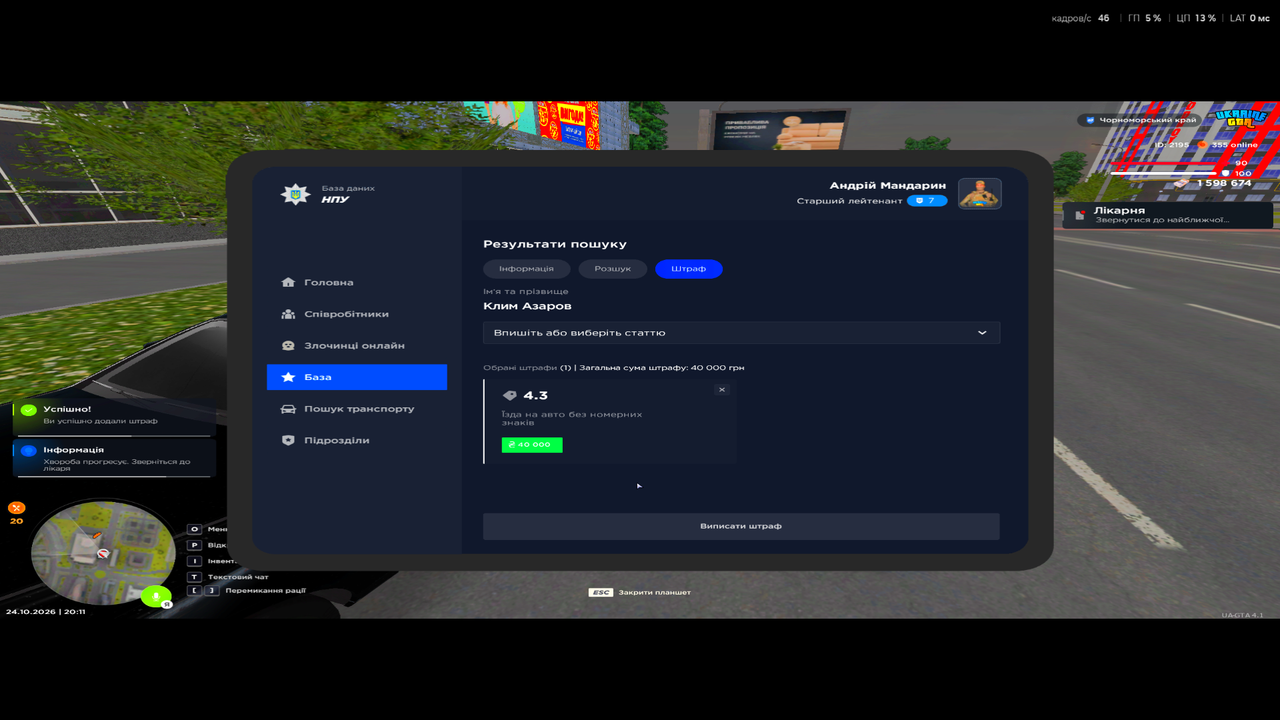This screenshot has width=1280, height=720.
Task: Click the house icon beside Головна
Action: coord(288,282)
